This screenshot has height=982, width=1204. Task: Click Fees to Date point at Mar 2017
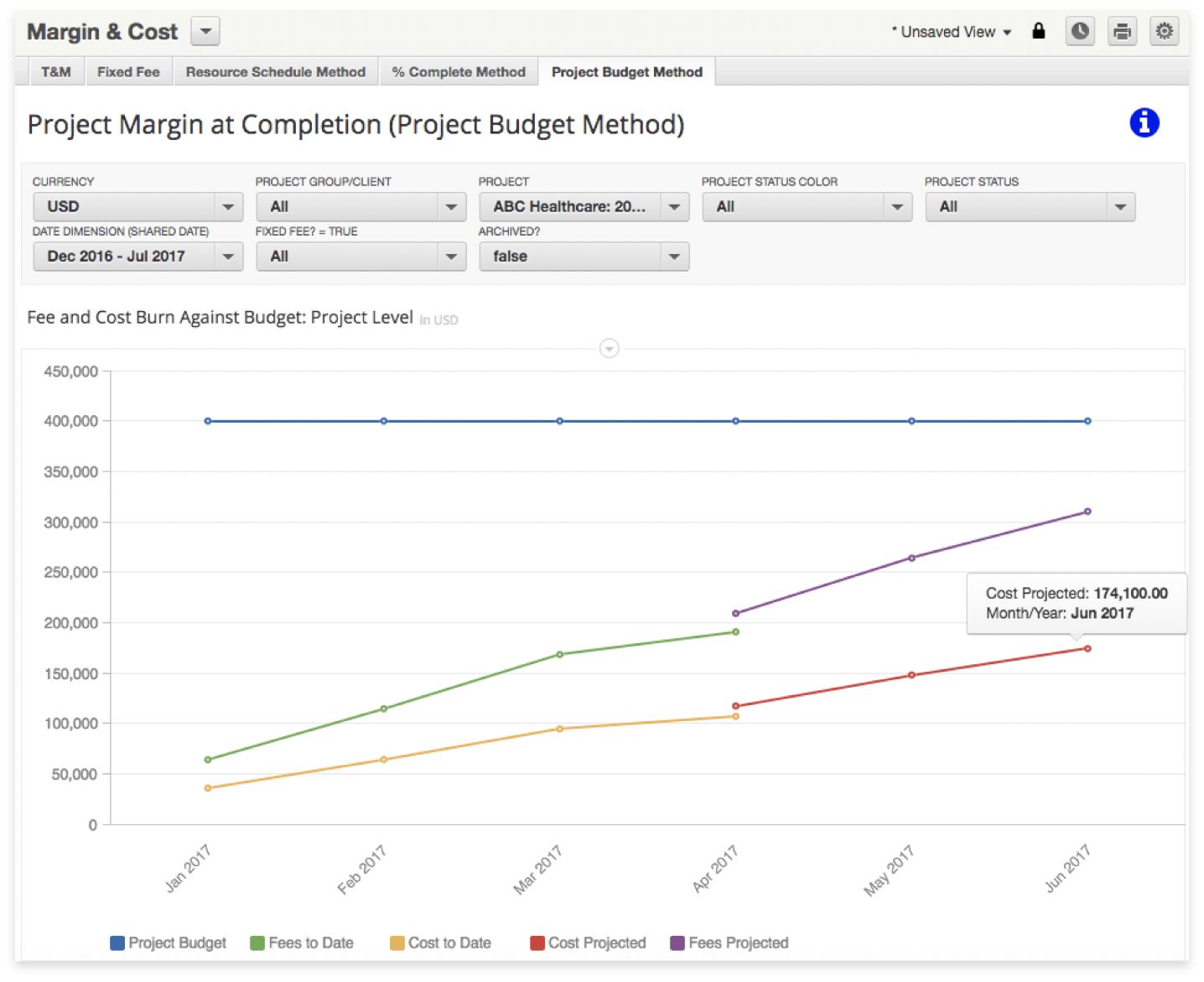click(560, 654)
